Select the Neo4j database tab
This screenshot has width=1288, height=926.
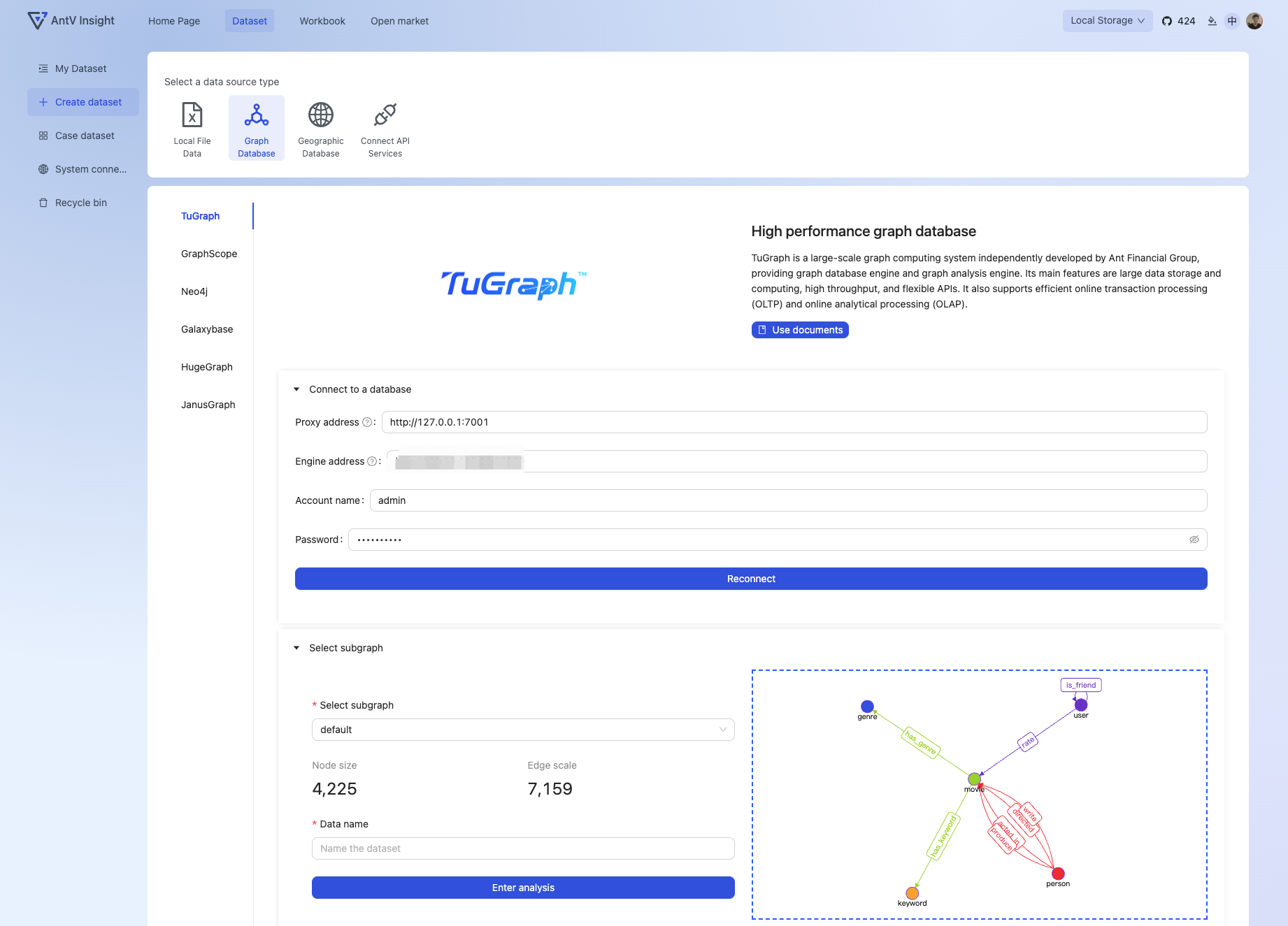tap(194, 291)
